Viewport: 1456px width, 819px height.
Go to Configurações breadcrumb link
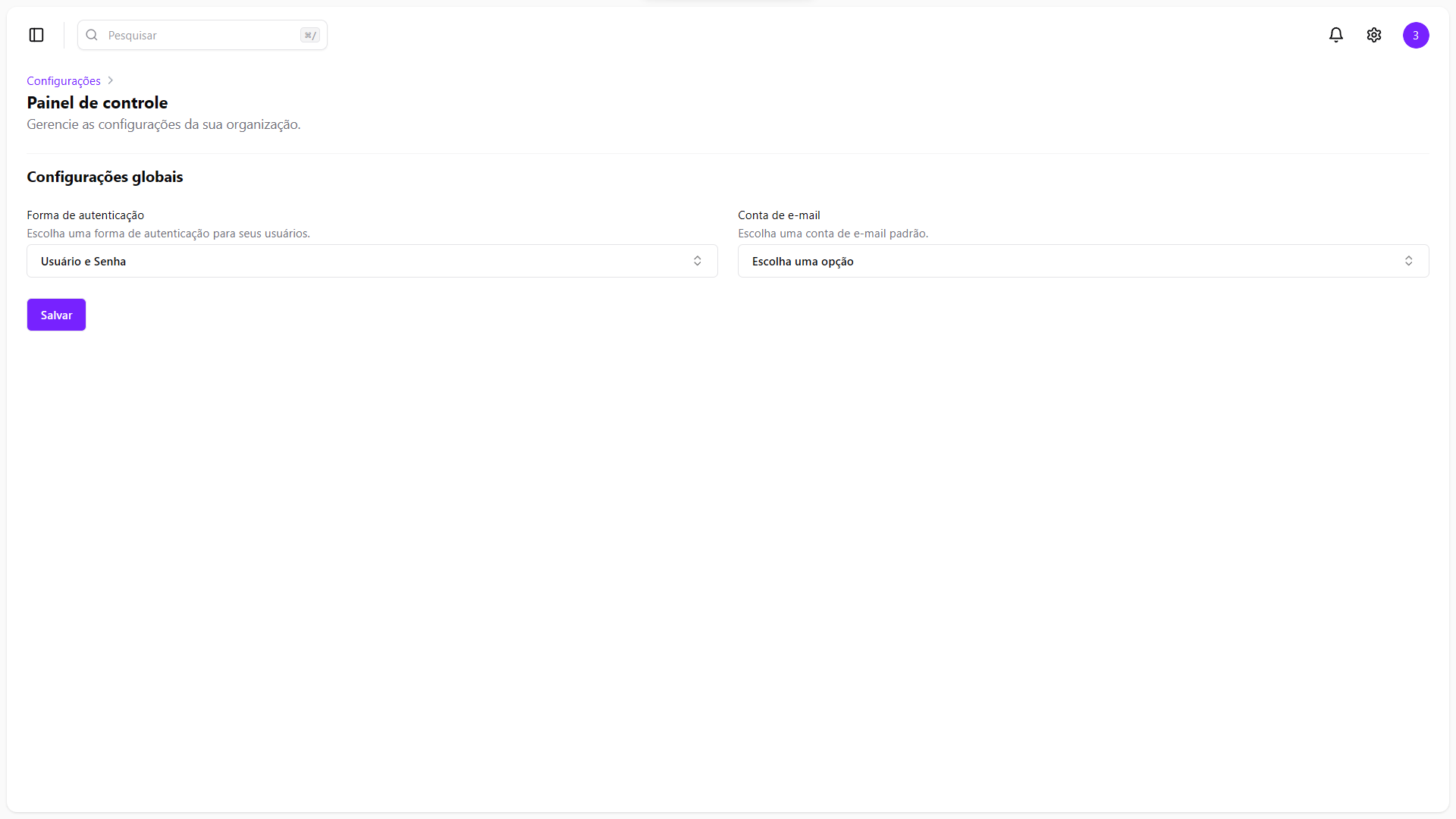[64, 80]
